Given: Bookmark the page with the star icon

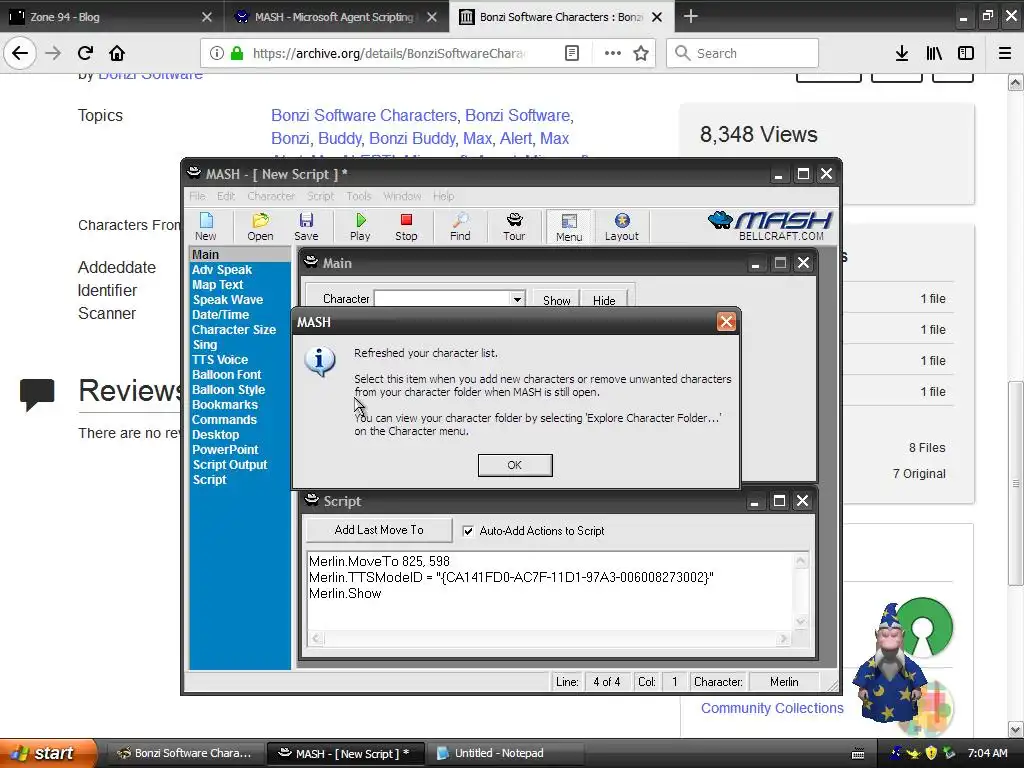Looking at the screenshot, I should 641,53.
